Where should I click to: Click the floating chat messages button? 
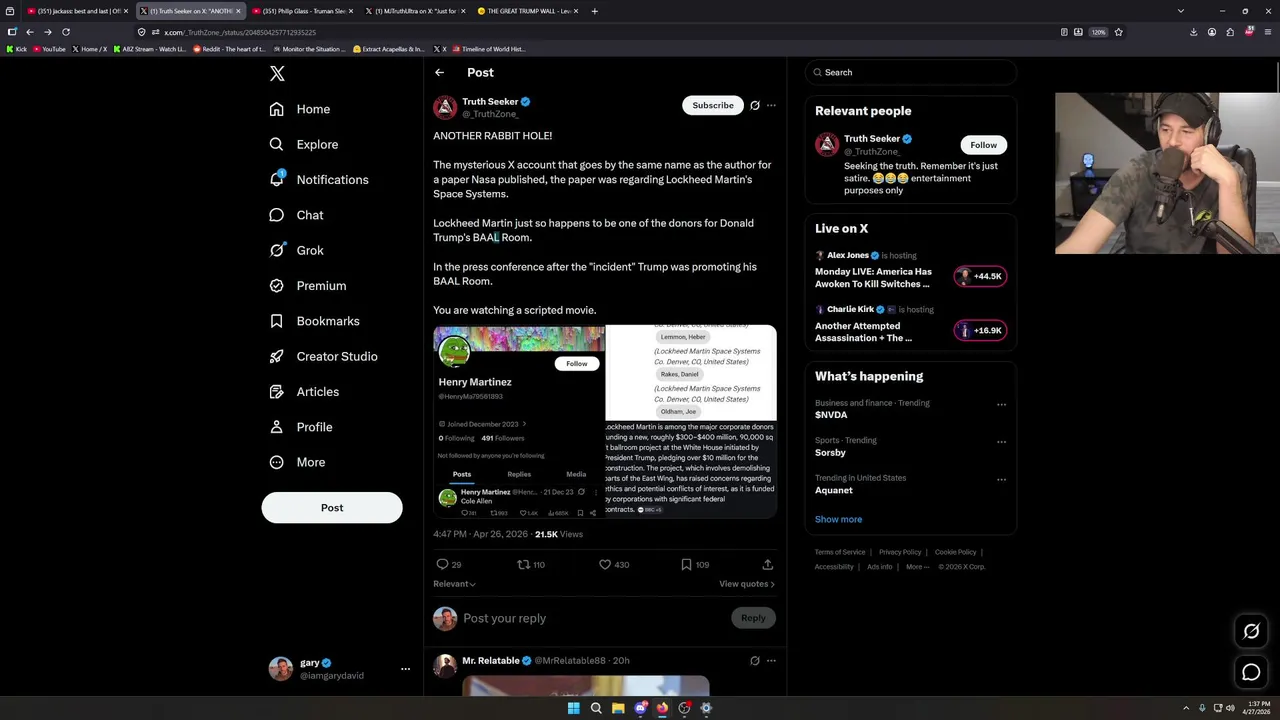point(1251,673)
